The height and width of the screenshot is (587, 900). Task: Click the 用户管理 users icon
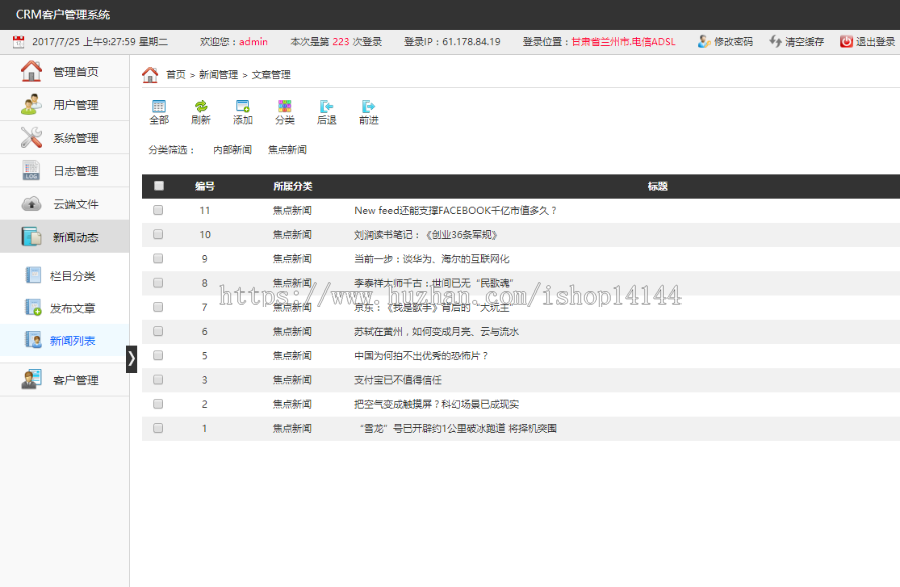click(31, 104)
